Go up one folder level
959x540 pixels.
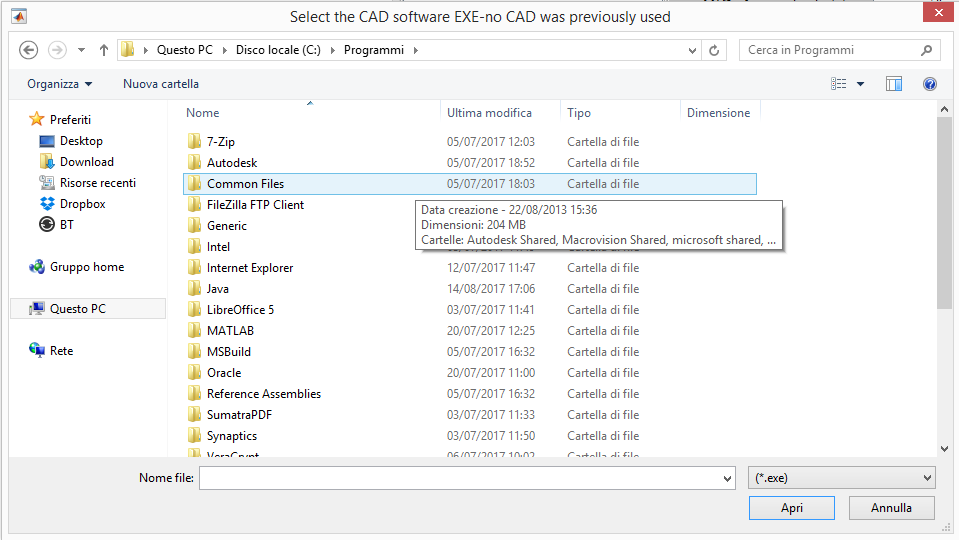[104, 50]
